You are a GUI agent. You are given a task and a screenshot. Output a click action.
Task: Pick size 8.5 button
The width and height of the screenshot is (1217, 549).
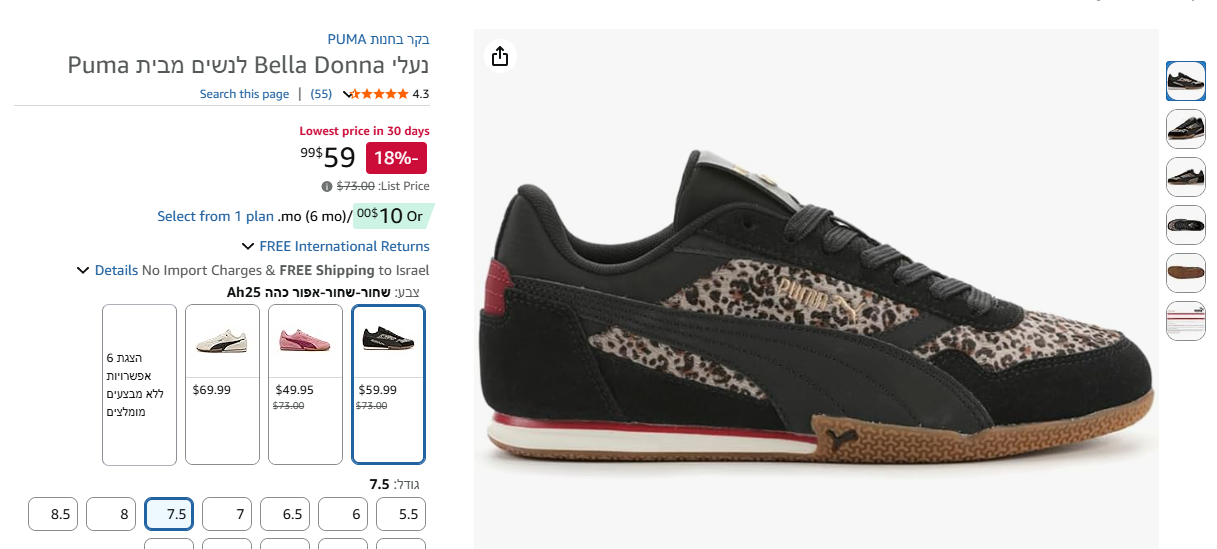[x=53, y=514]
